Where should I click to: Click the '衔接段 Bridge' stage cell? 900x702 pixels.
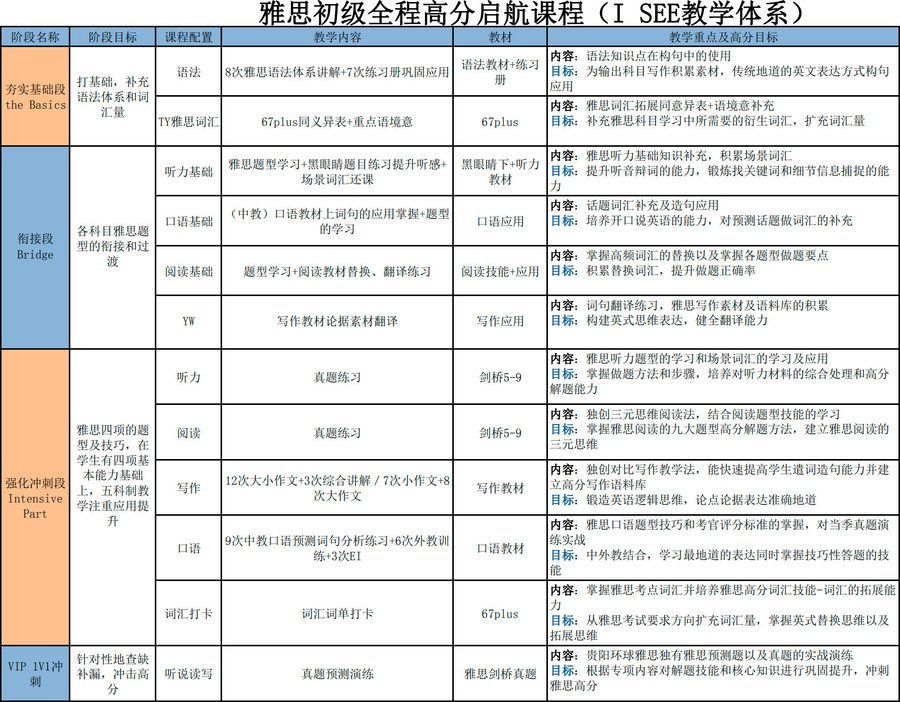35,247
